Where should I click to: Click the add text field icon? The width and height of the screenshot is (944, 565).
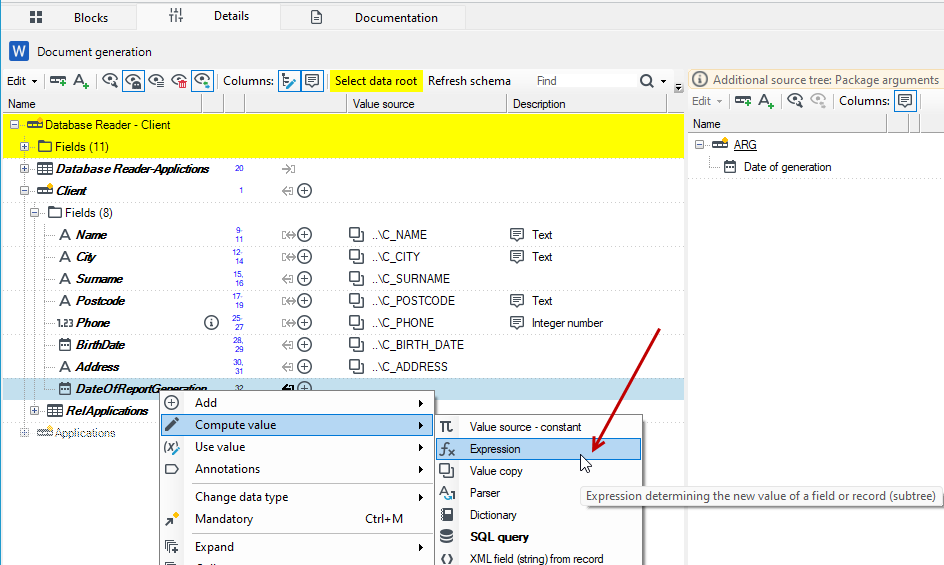[x=81, y=81]
